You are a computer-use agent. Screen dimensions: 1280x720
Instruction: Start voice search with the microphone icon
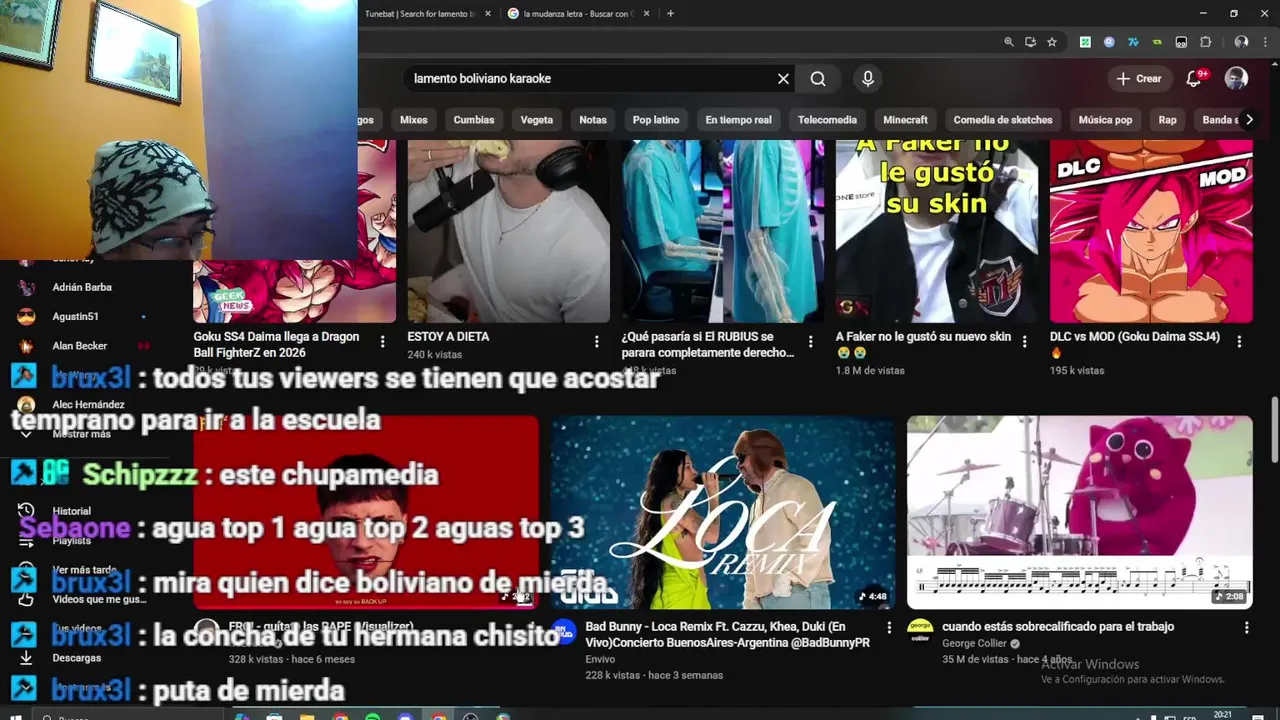[x=867, y=79]
